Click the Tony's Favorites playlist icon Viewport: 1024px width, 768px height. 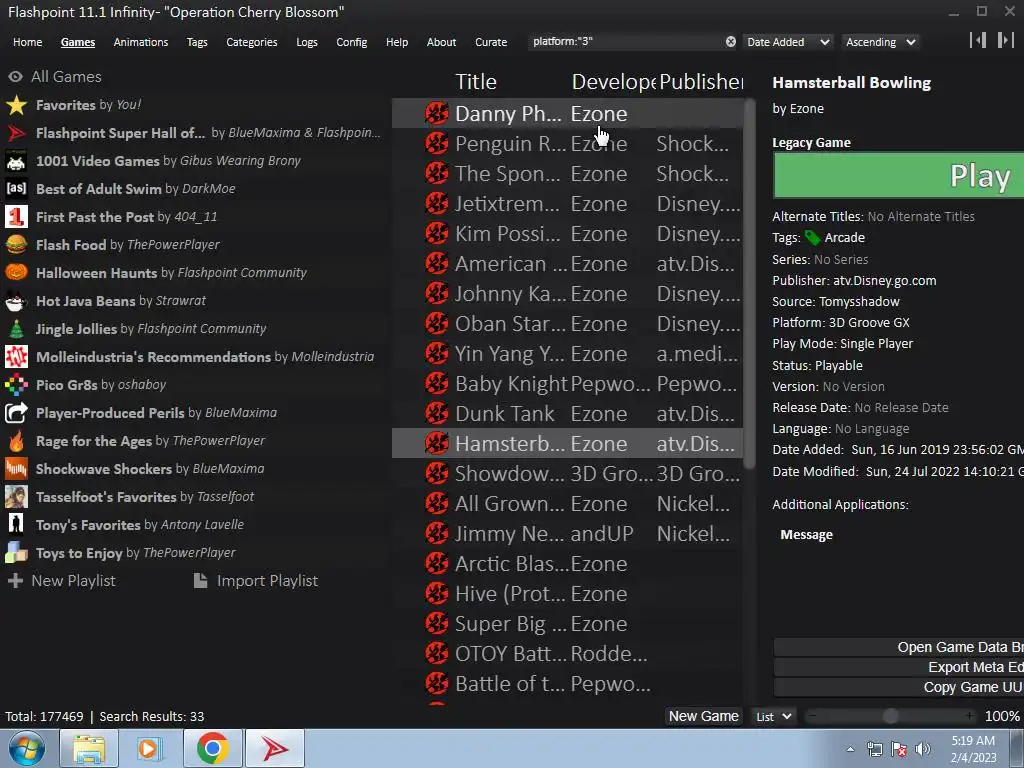[x=16, y=525]
